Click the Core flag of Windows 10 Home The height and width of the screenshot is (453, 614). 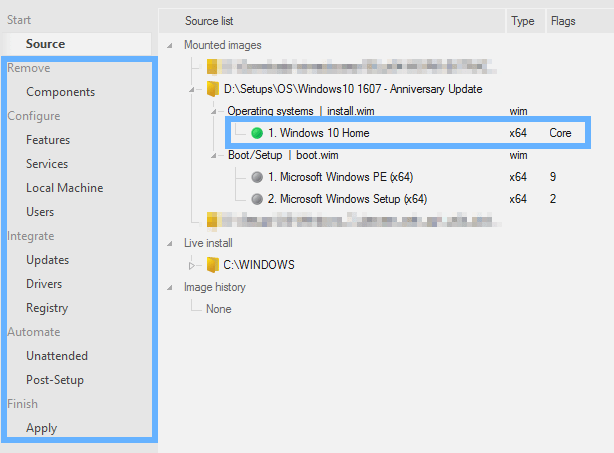(x=560, y=133)
